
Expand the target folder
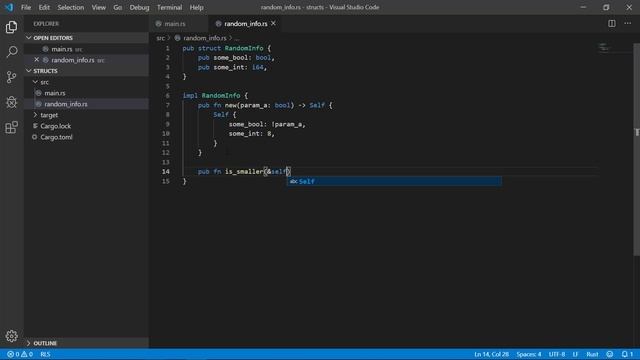point(36,115)
